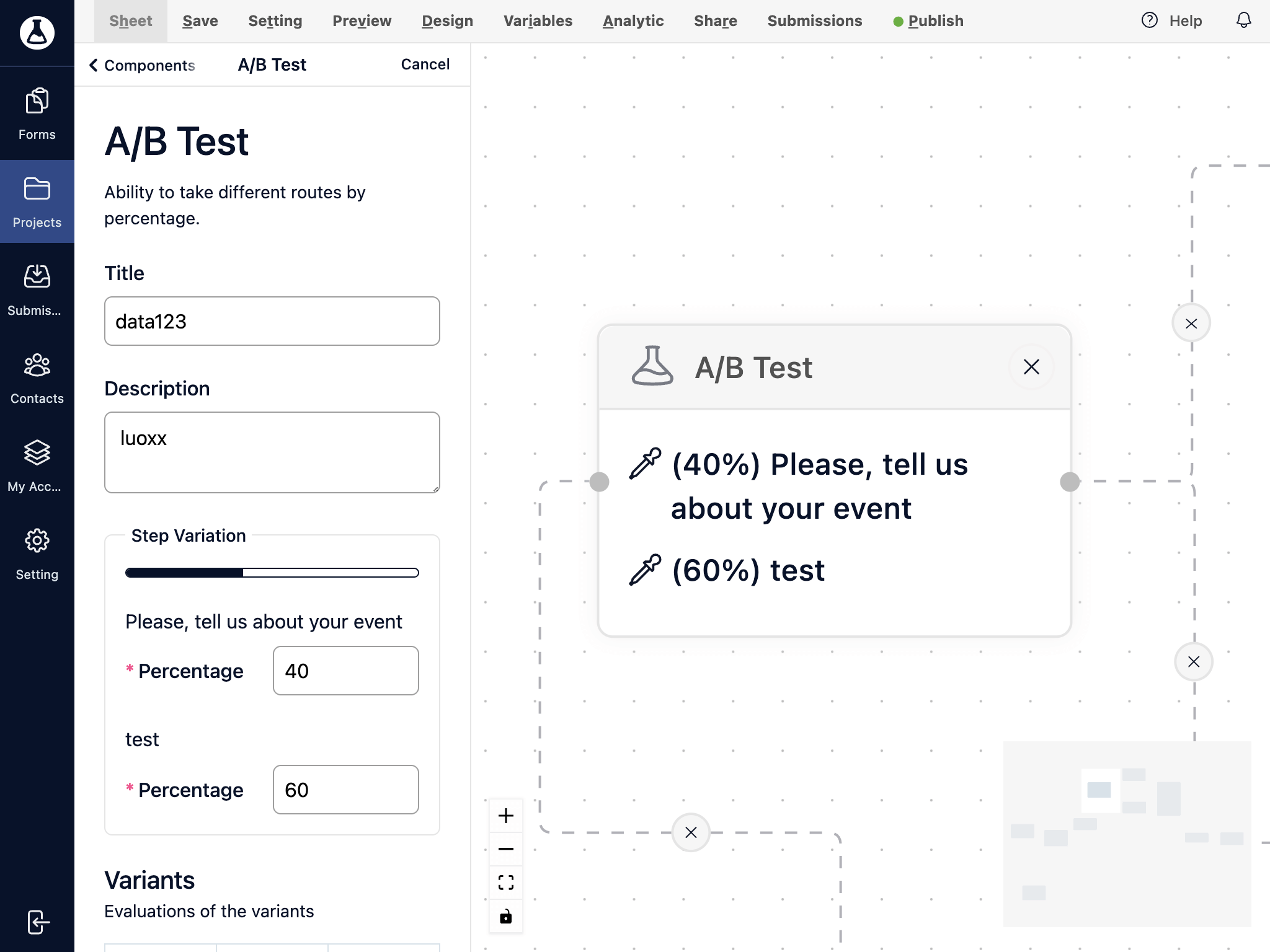
Task: Open the Setting menu in top bar
Action: 275,21
